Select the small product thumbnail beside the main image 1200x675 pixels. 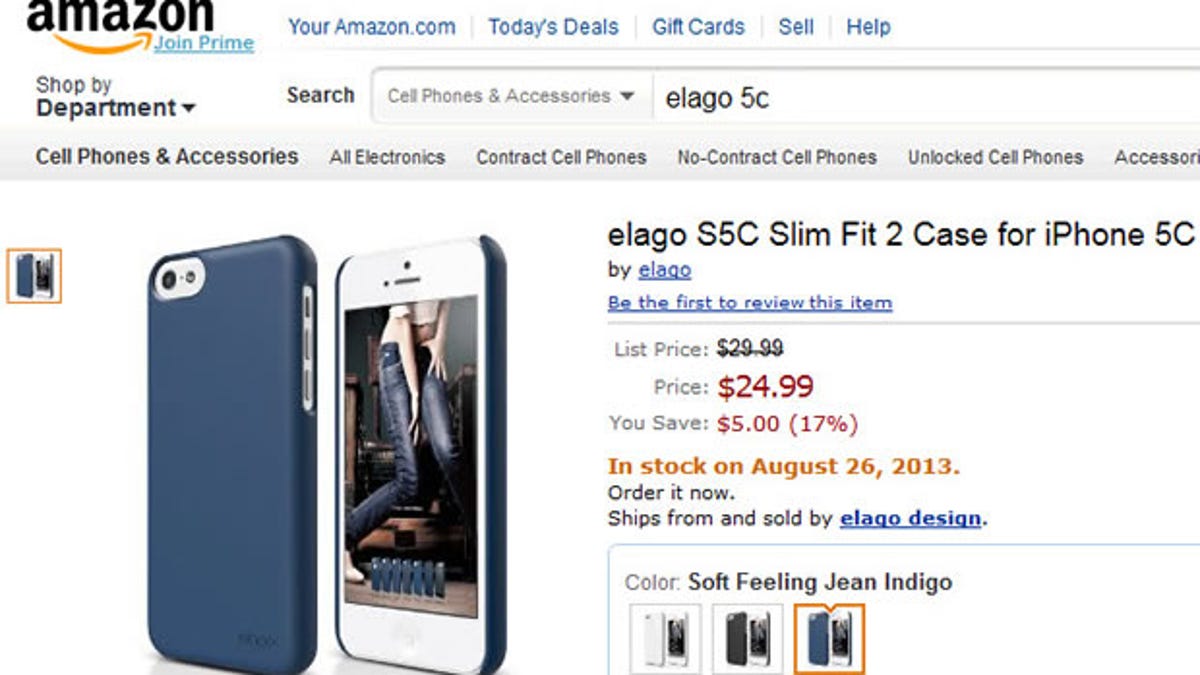tap(34, 276)
